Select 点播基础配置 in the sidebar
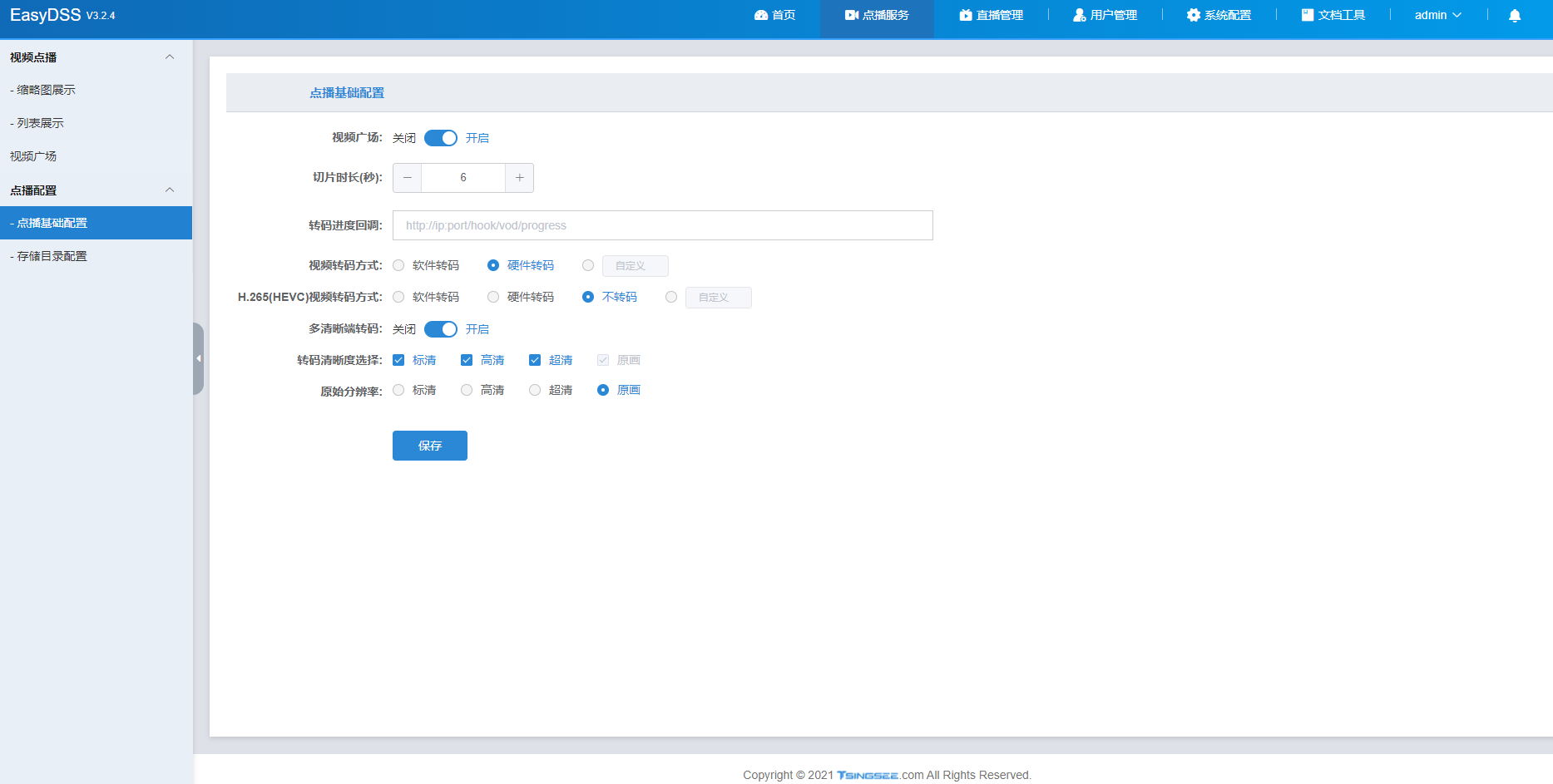Image resolution: width=1553 pixels, height=784 pixels. click(x=96, y=223)
